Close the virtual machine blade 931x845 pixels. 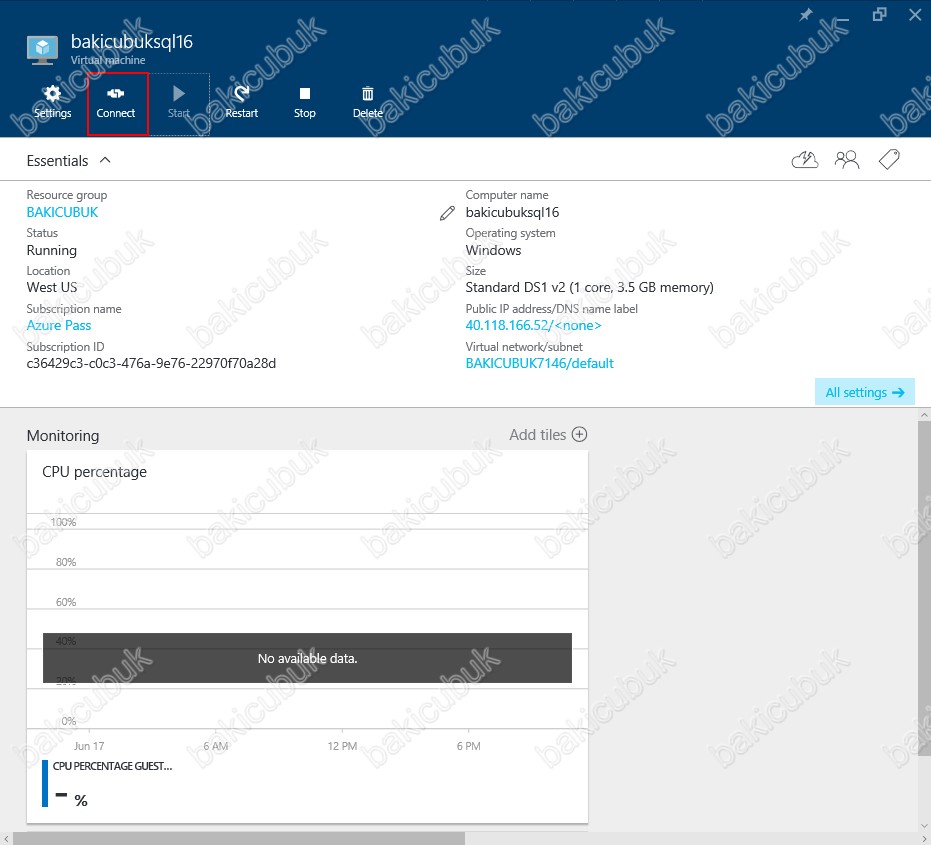pos(915,15)
